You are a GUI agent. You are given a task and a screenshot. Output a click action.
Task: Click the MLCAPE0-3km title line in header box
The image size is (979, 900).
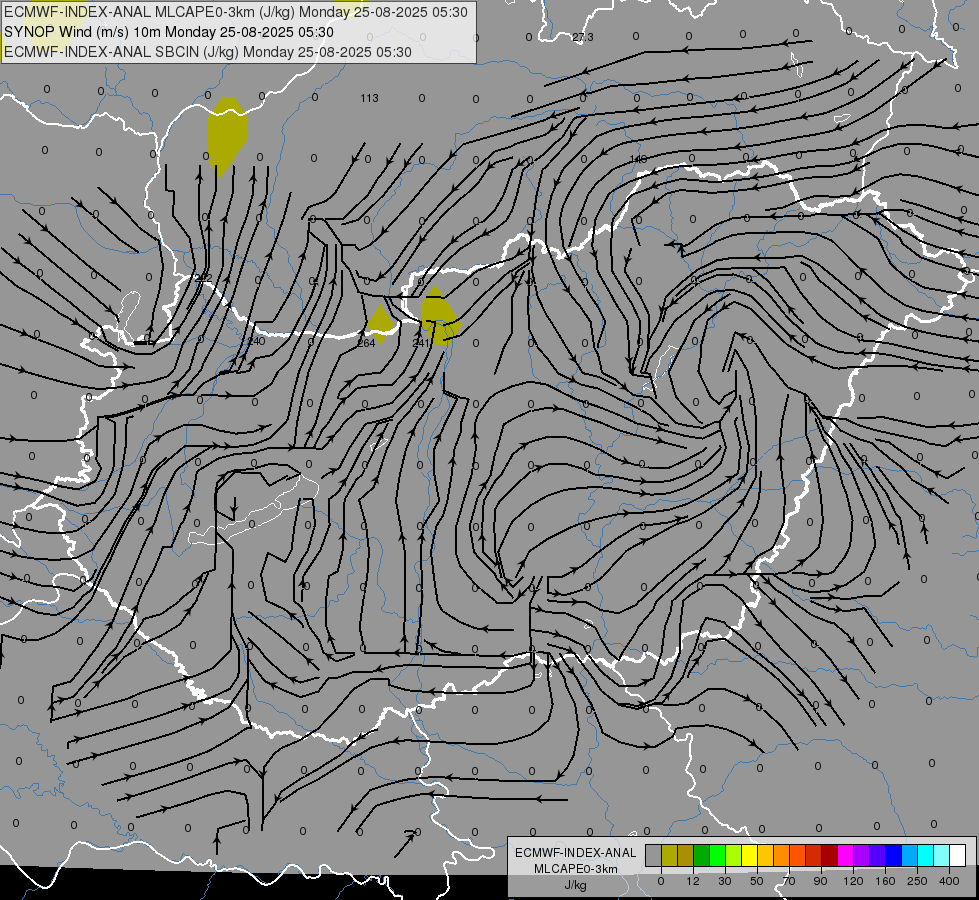pyautogui.click(x=235, y=12)
